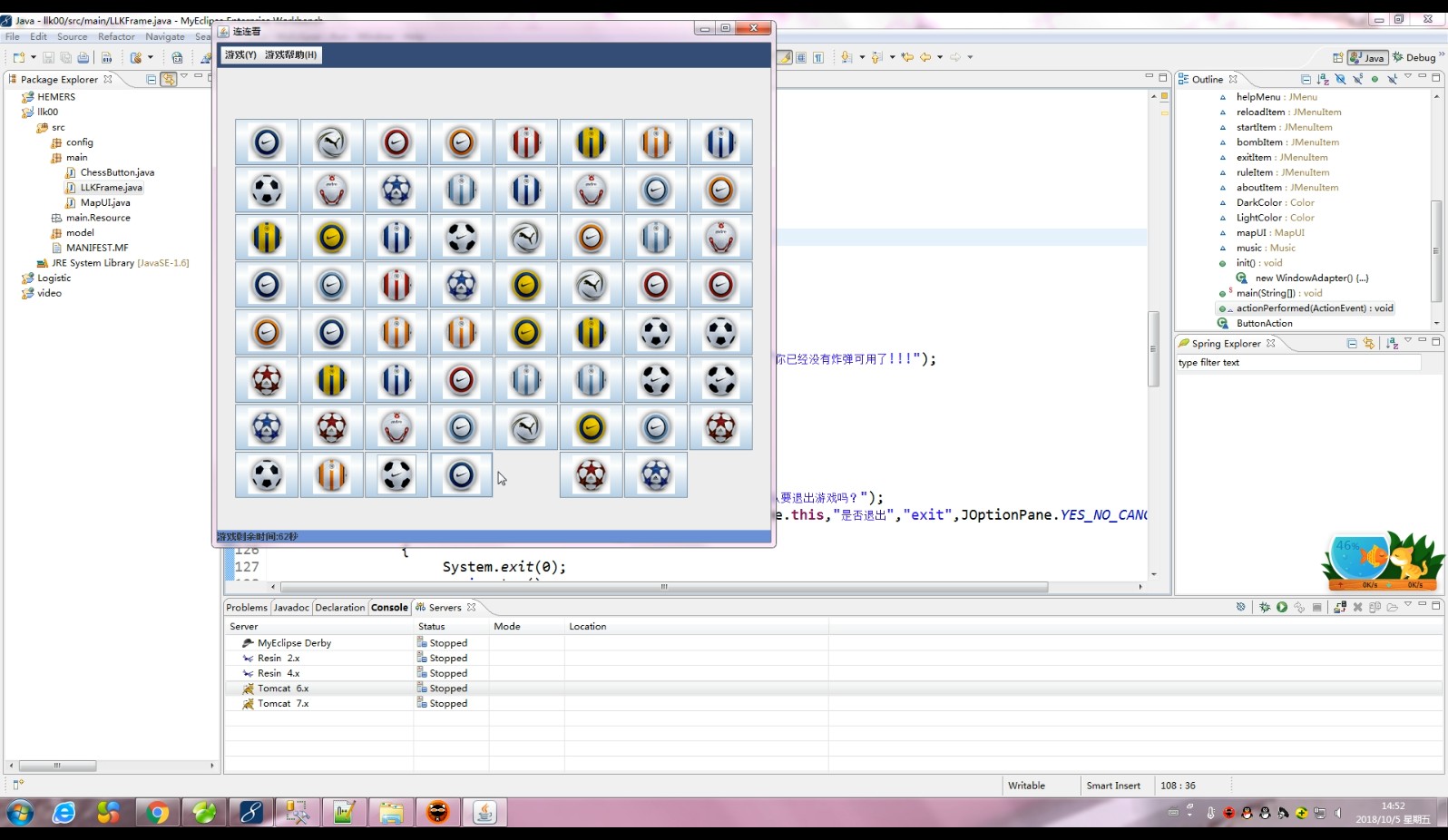Open the 游戏帮助(H) help menu

click(x=291, y=55)
